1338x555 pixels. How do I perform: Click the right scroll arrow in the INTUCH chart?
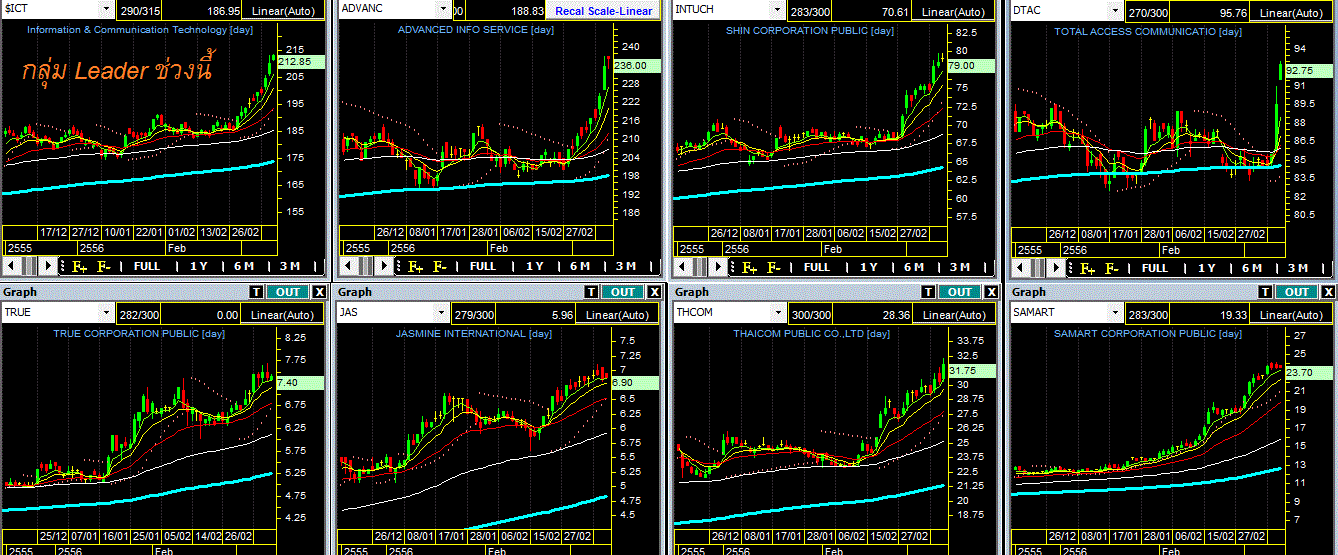(718, 267)
